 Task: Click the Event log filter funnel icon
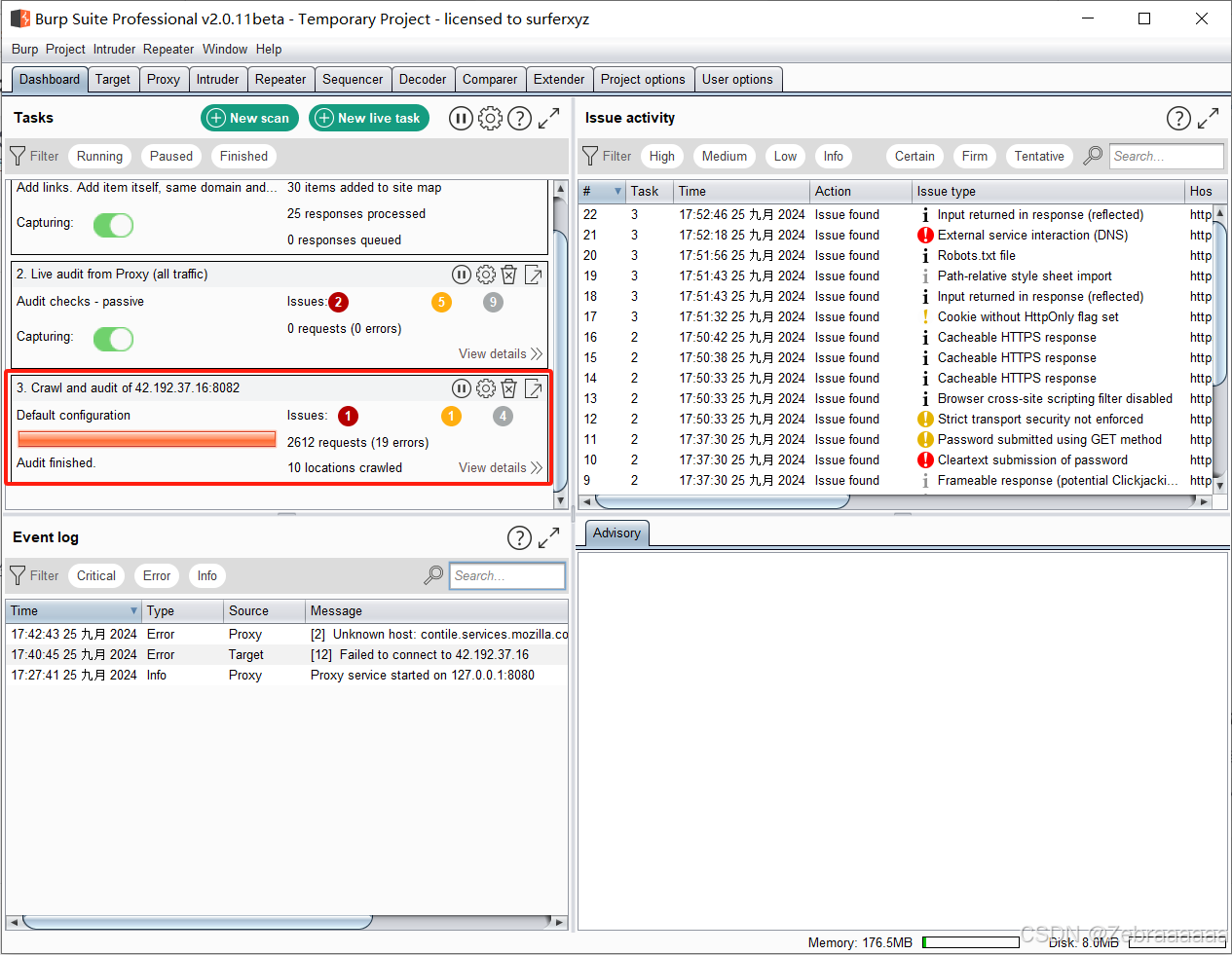point(18,575)
